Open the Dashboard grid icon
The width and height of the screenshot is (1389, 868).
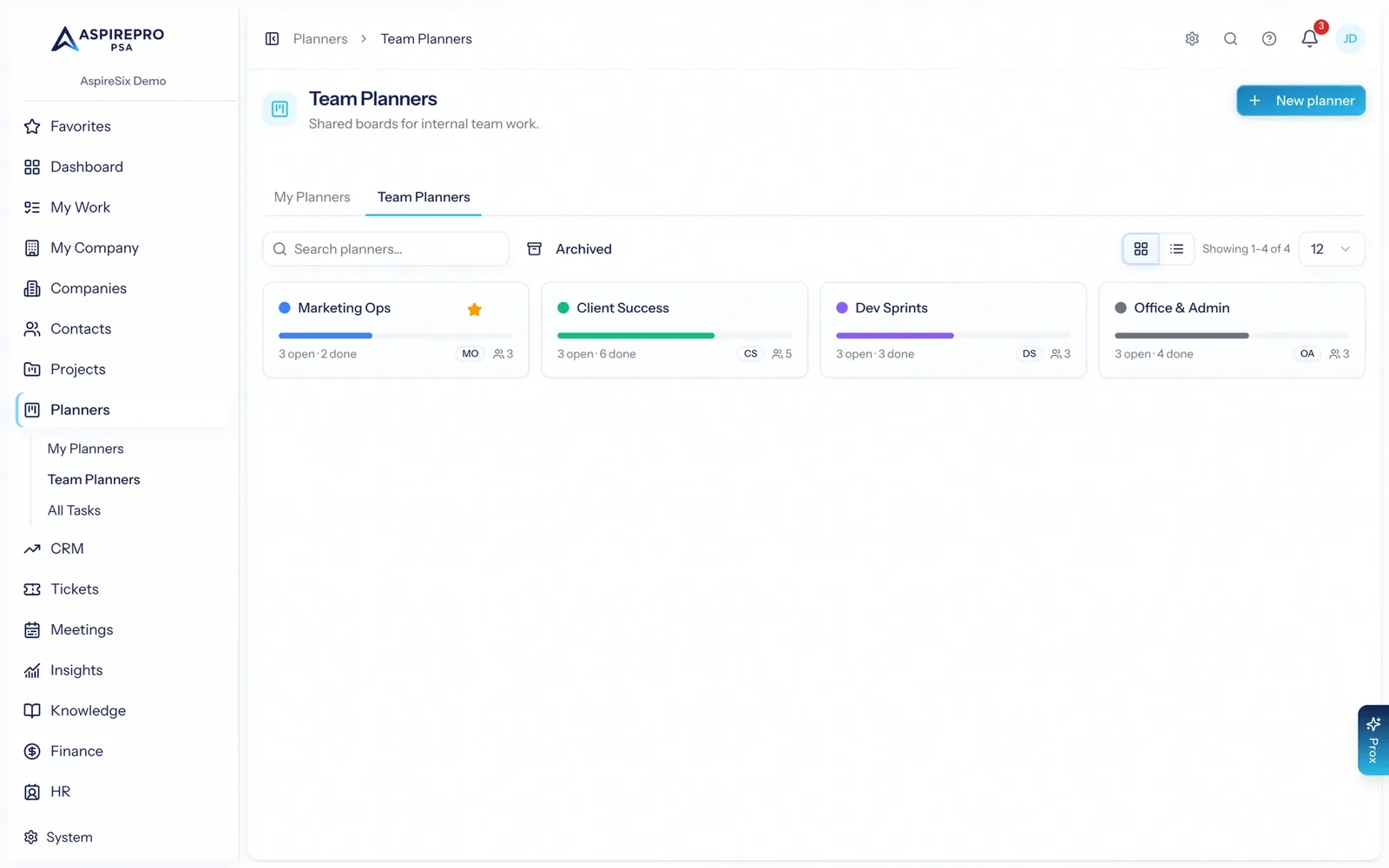point(32,167)
